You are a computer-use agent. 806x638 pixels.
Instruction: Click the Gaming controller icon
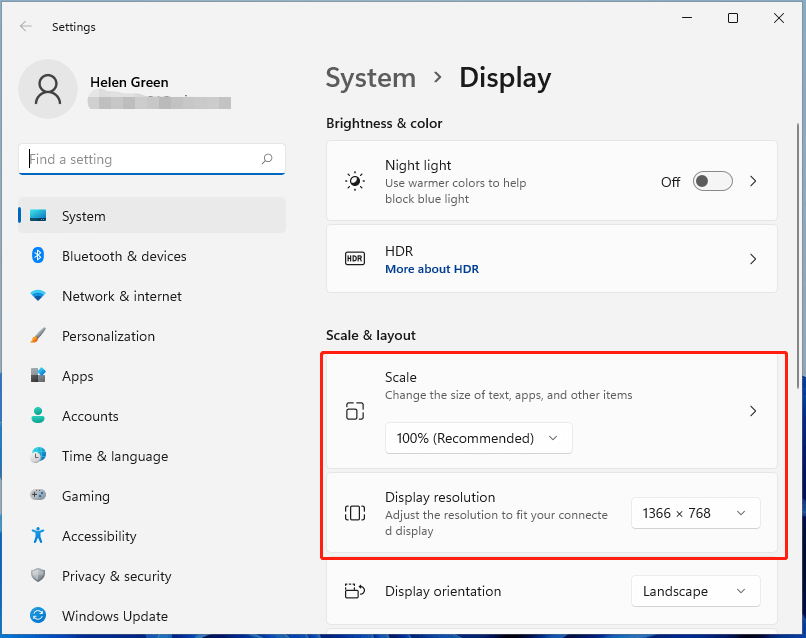[x=36, y=496]
